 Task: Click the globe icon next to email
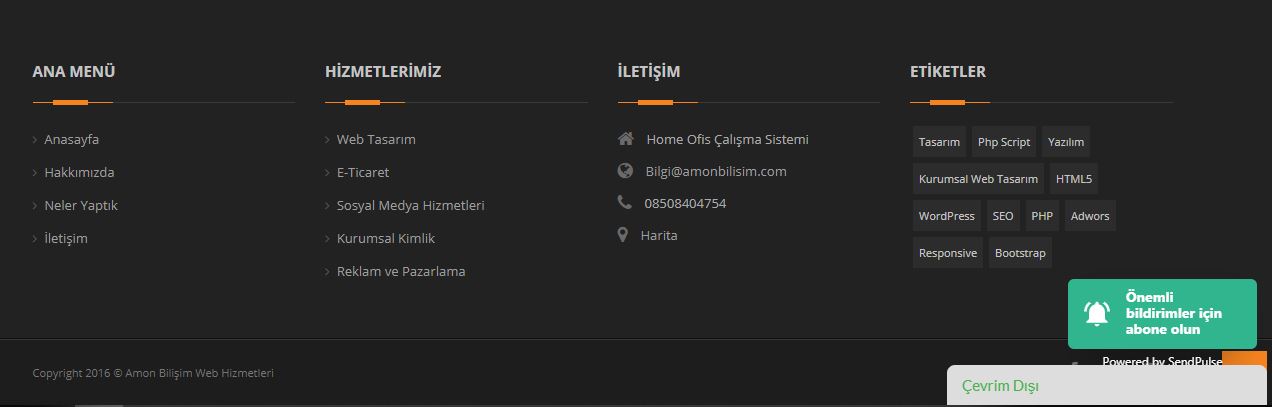[x=626, y=171]
